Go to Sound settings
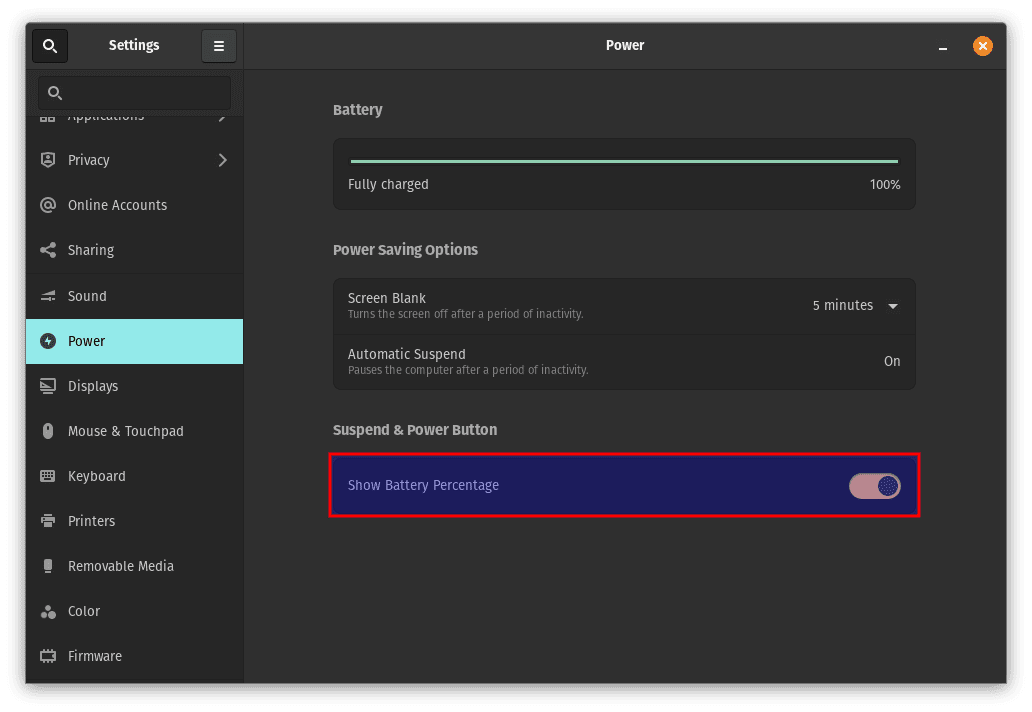Viewport: 1032px width, 712px height. [x=134, y=296]
